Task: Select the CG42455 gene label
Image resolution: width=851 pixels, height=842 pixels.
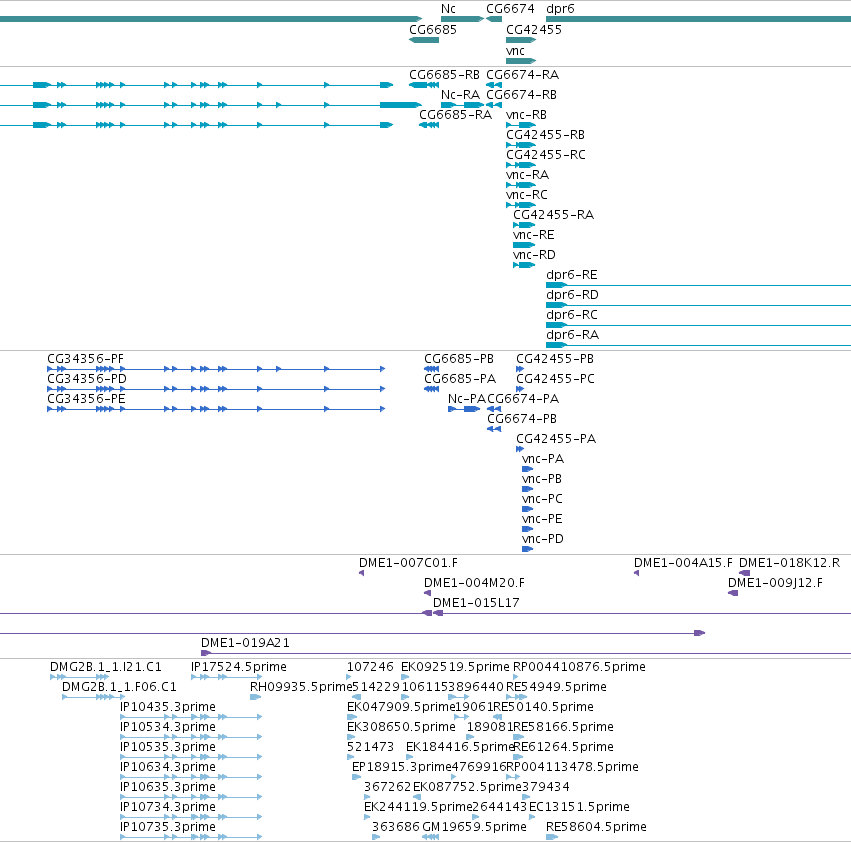Action: pos(534,30)
